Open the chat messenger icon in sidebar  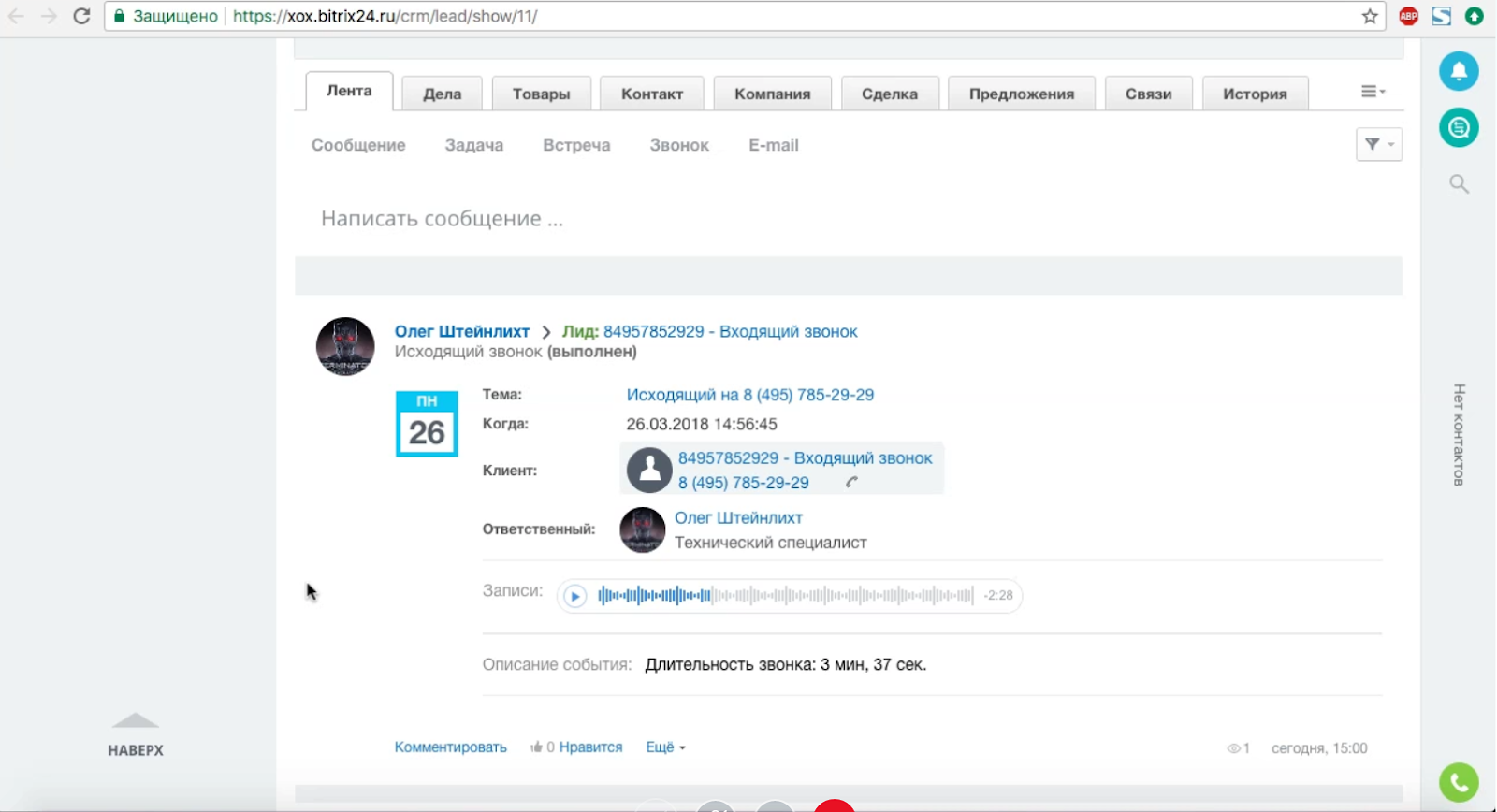click(x=1459, y=127)
